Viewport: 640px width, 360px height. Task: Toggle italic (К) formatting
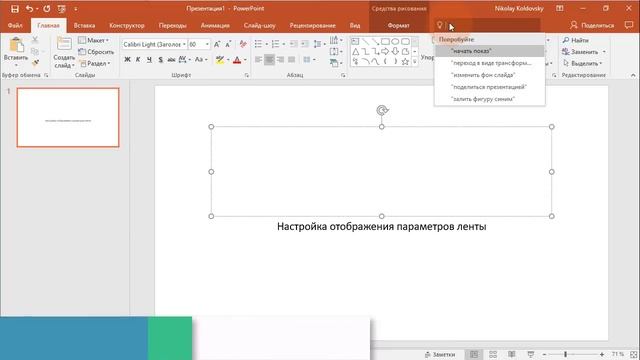(x=138, y=60)
